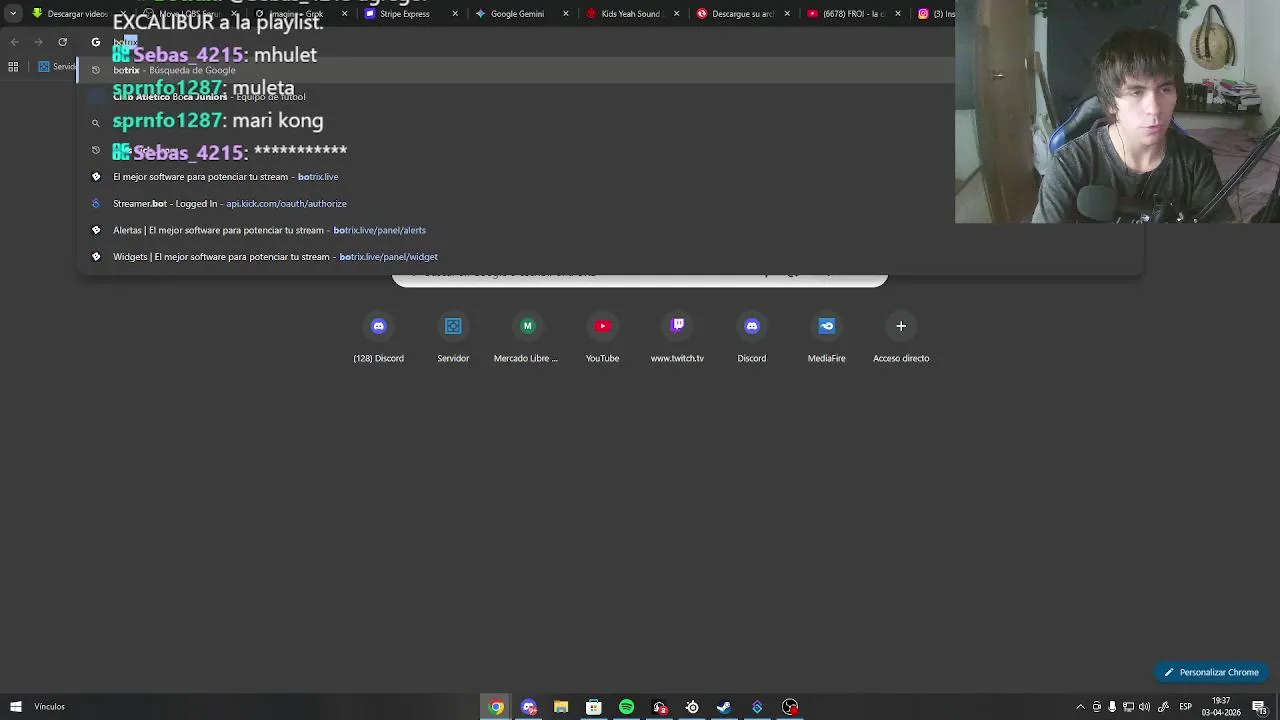
Task: Add a new shortcut with Acceso directo
Action: point(901,337)
